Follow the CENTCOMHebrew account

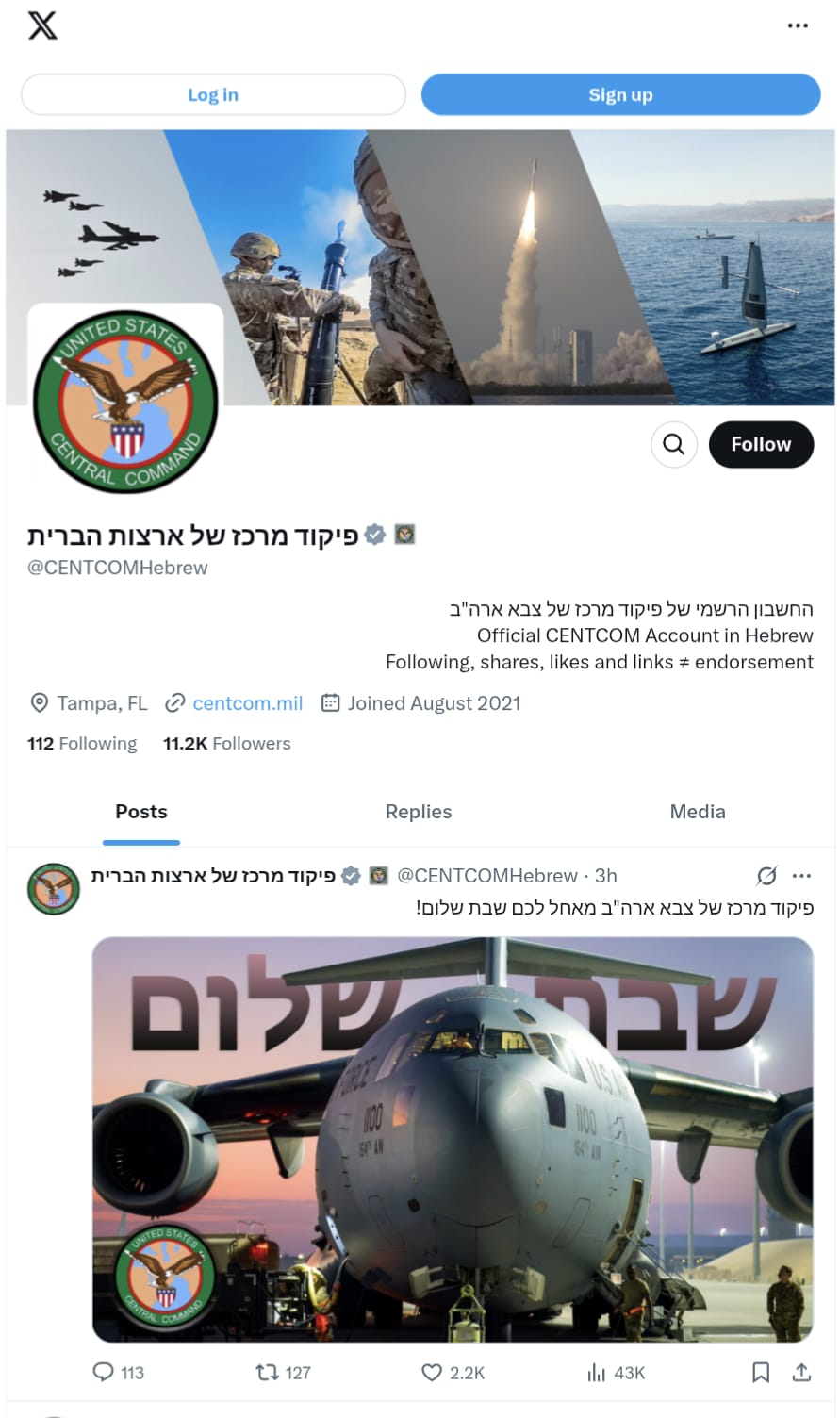click(761, 444)
